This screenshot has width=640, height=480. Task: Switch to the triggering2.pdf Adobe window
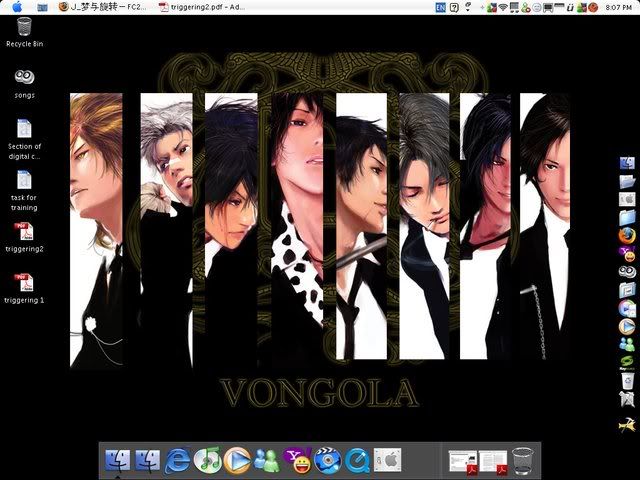pyautogui.click(x=202, y=7)
